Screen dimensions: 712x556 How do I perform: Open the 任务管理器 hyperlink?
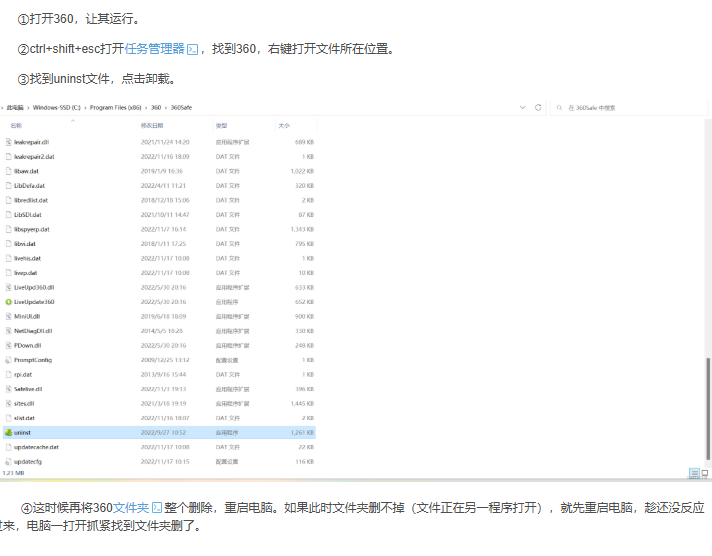pyautogui.click(x=154, y=49)
